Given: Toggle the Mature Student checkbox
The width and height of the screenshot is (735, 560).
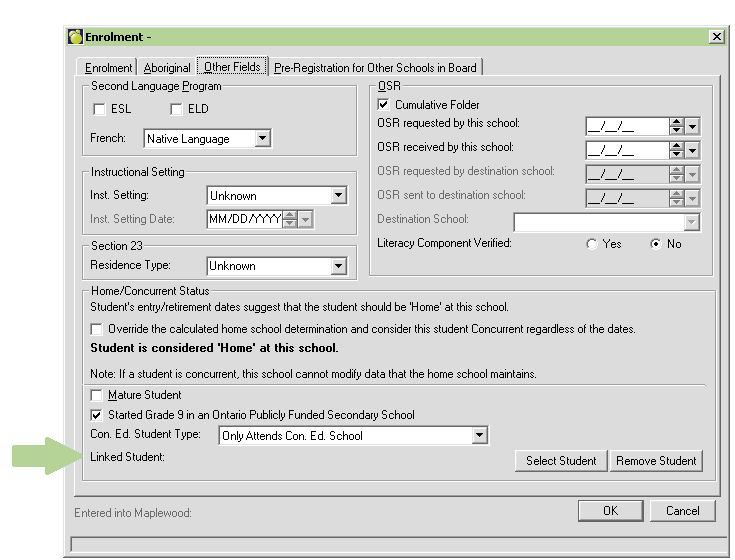Looking at the screenshot, I should (x=97, y=396).
